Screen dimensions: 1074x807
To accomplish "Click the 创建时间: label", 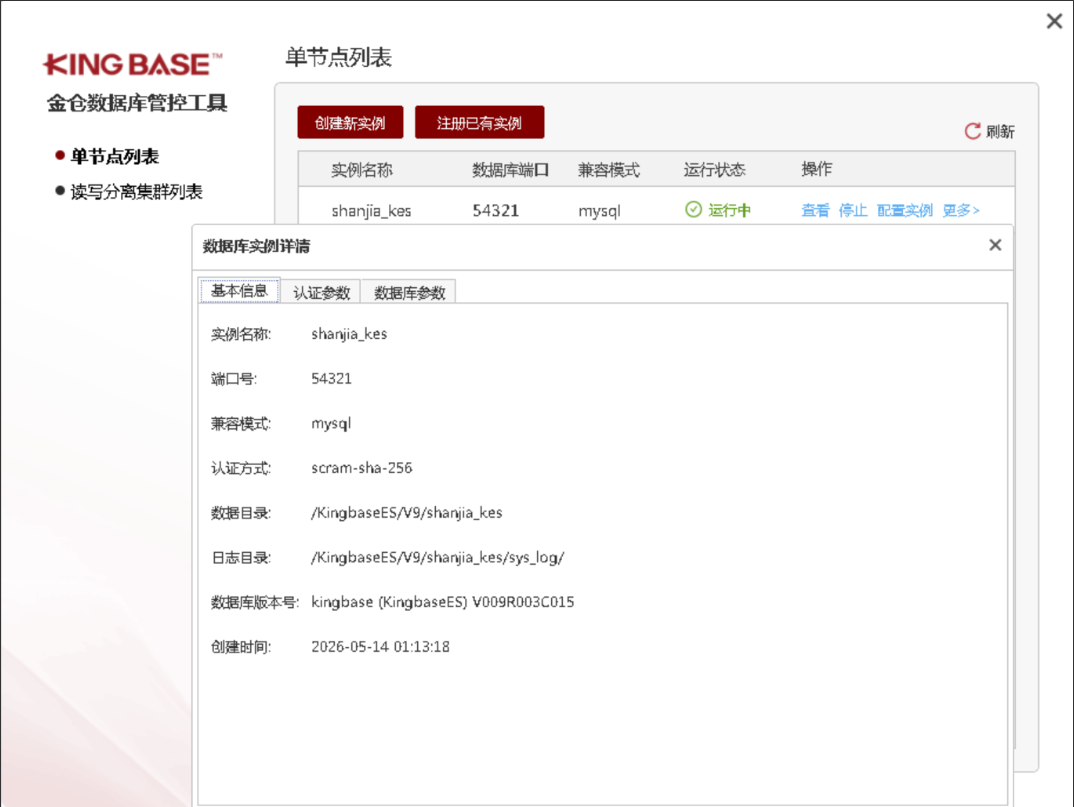I will coord(241,647).
